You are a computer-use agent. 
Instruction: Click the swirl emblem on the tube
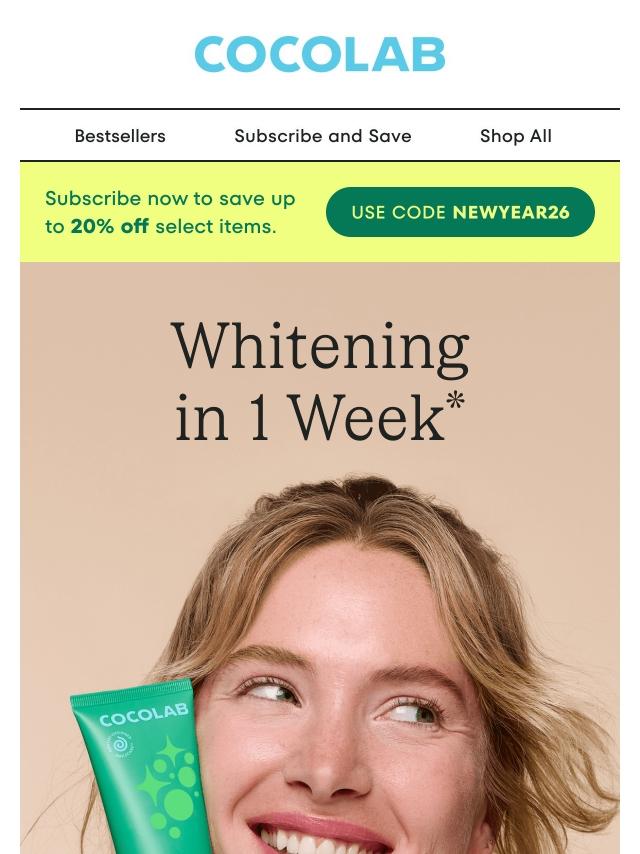click(x=121, y=744)
